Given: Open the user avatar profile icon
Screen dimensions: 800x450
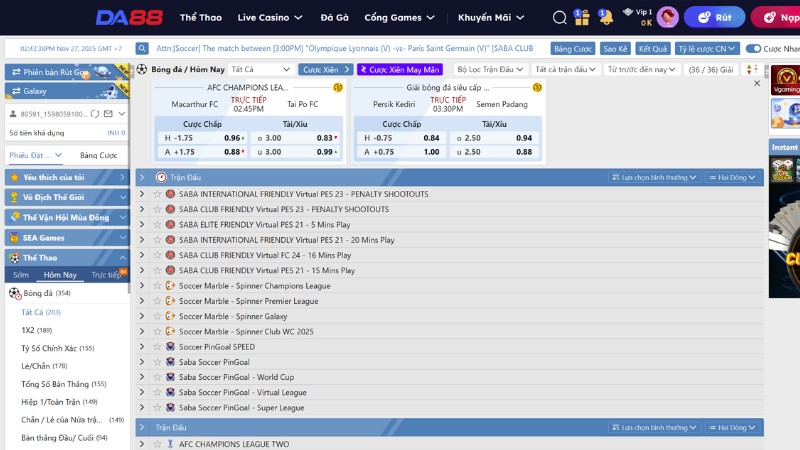Looking at the screenshot, I should tap(667, 17).
